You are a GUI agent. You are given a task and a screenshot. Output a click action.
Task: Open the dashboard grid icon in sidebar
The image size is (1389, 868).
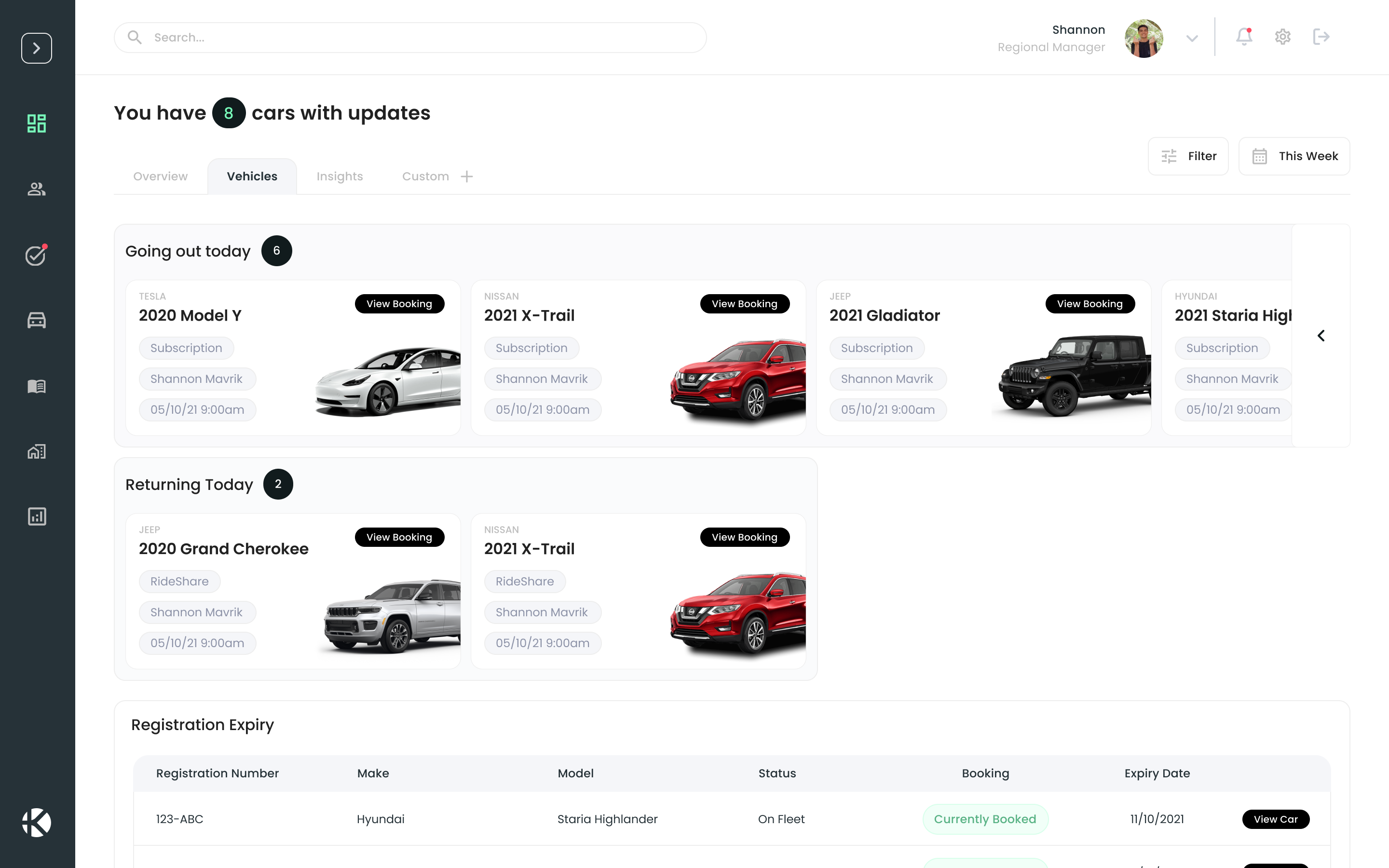pyautogui.click(x=36, y=123)
